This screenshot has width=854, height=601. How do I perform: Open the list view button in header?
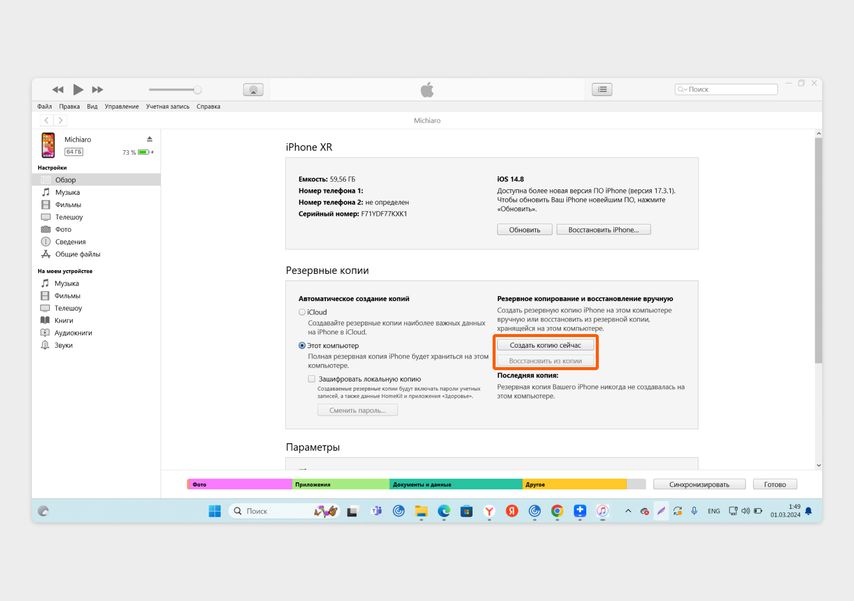coord(602,89)
